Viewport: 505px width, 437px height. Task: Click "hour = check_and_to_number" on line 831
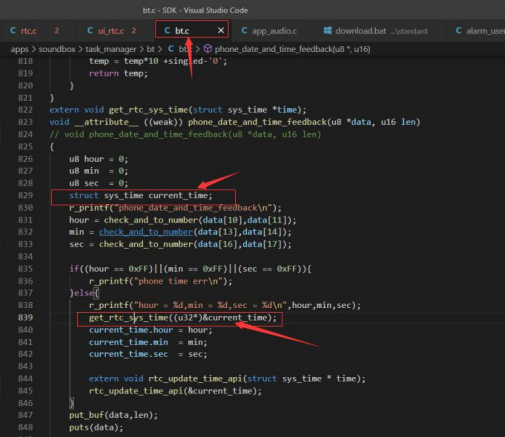183,220
